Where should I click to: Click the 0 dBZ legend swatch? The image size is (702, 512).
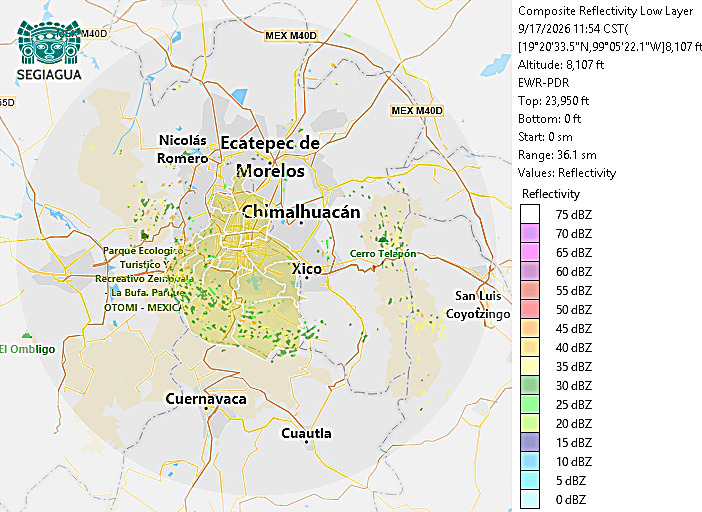530,499
